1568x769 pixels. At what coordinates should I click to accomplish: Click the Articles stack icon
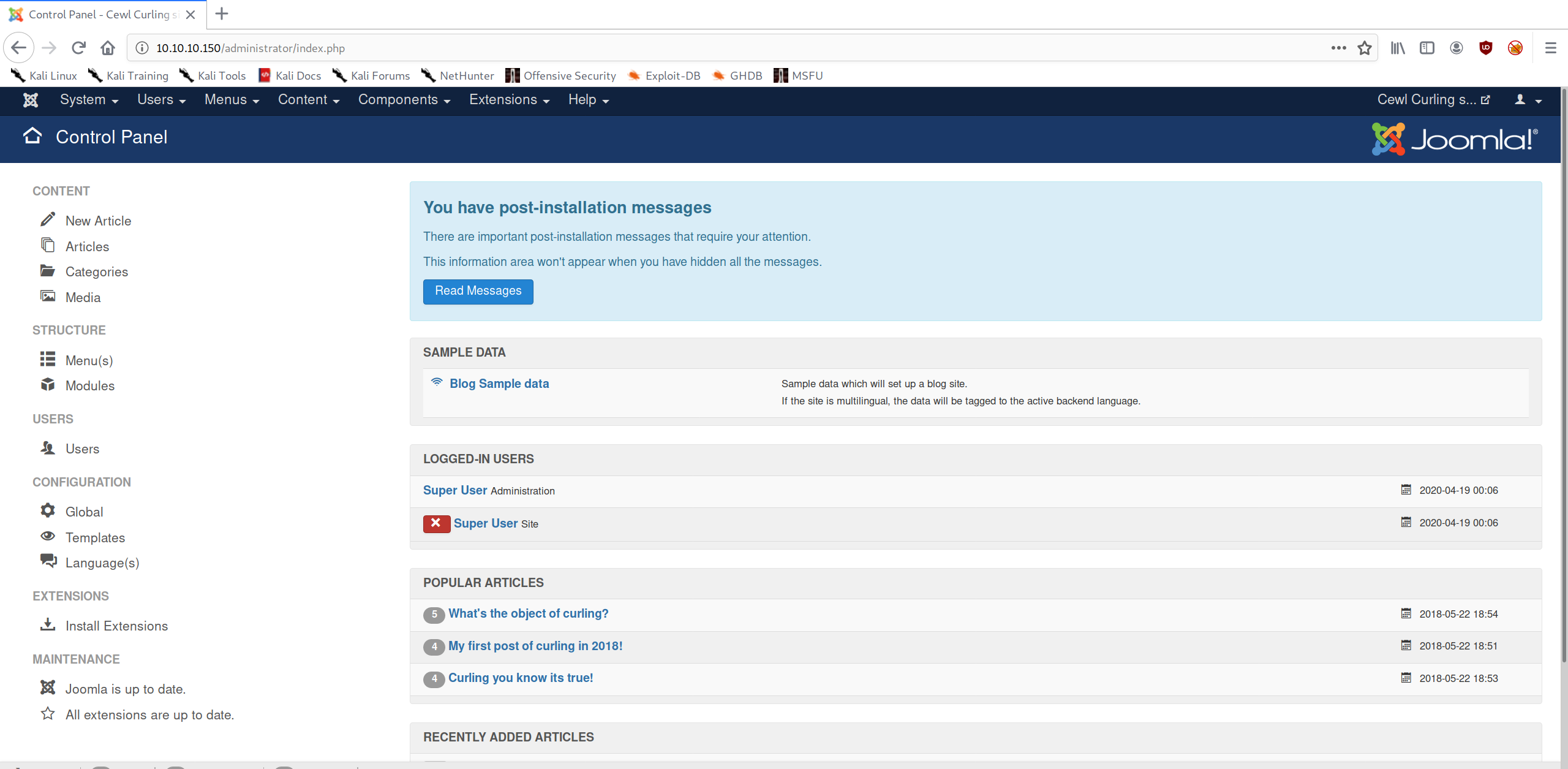(48, 245)
